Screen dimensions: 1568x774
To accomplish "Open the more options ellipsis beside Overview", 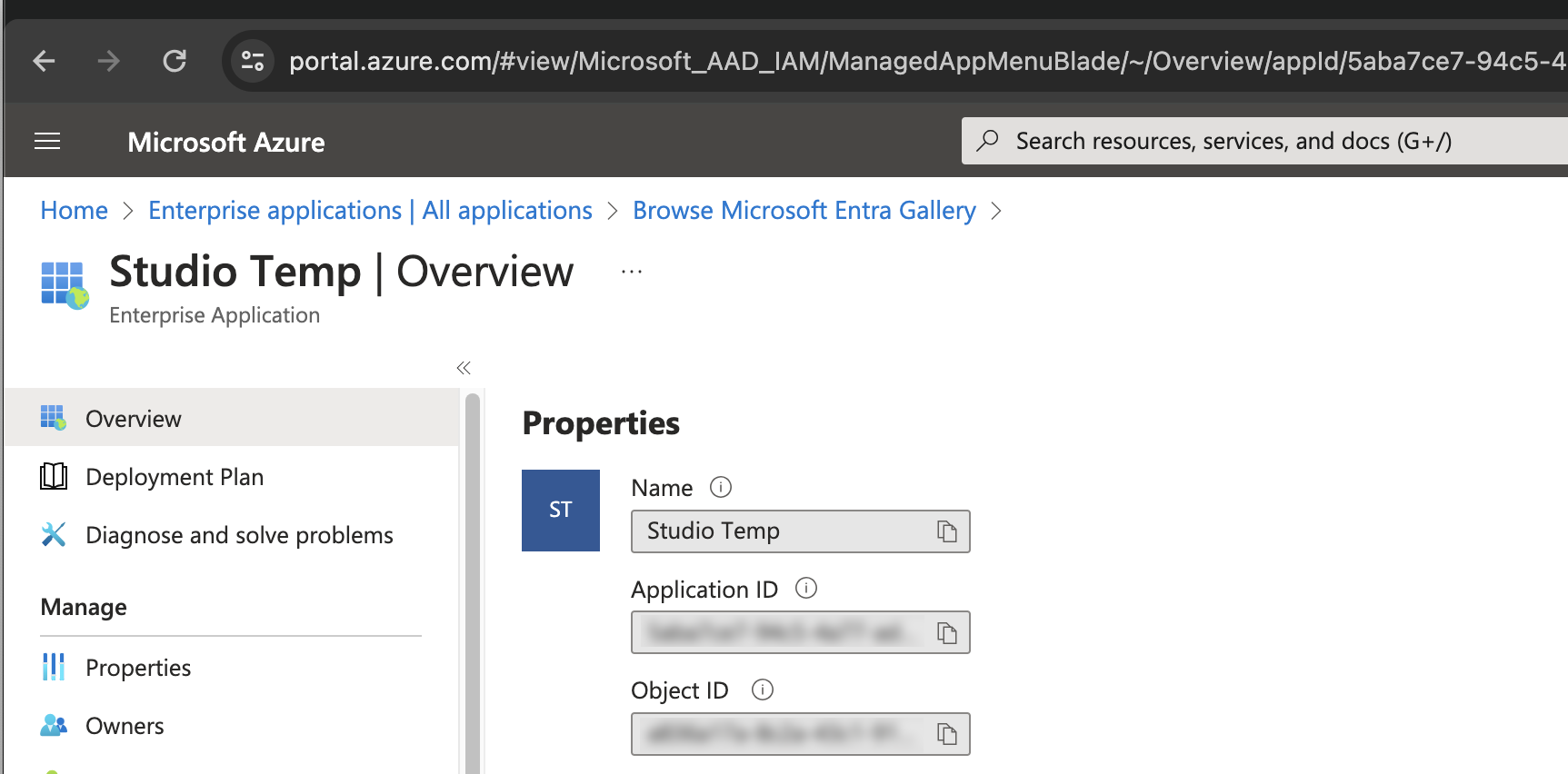I will [x=632, y=272].
